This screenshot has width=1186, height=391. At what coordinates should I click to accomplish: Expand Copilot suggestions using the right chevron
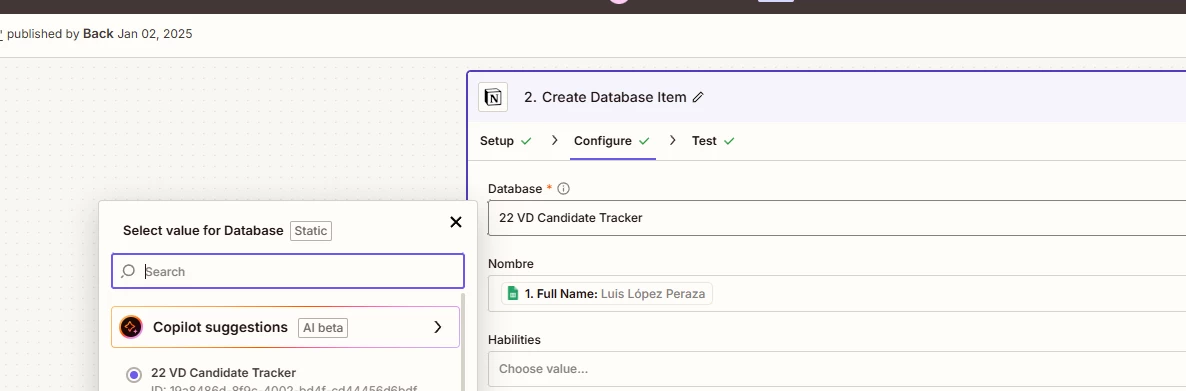pos(437,327)
